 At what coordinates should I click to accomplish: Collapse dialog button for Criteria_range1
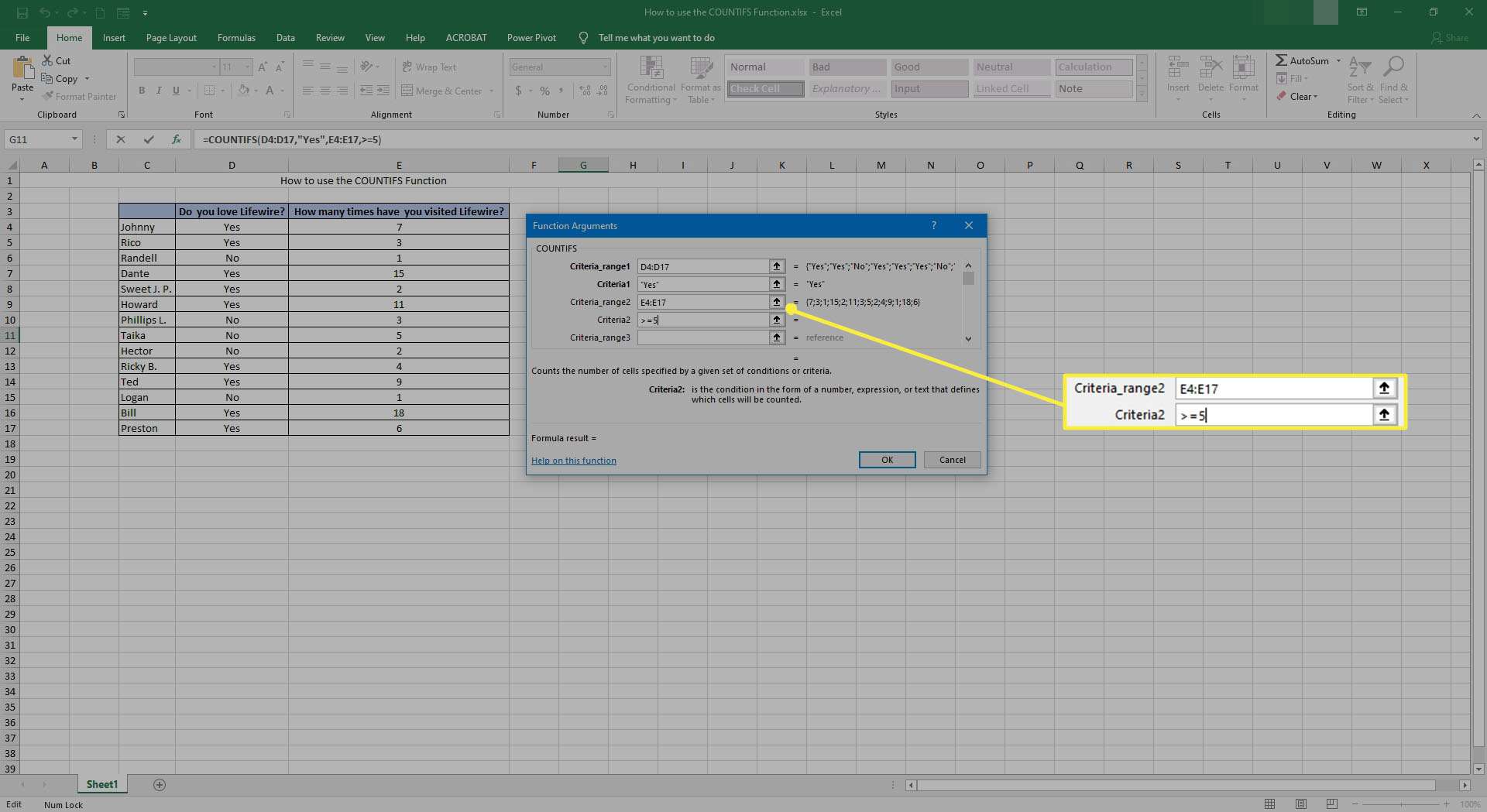(777, 266)
